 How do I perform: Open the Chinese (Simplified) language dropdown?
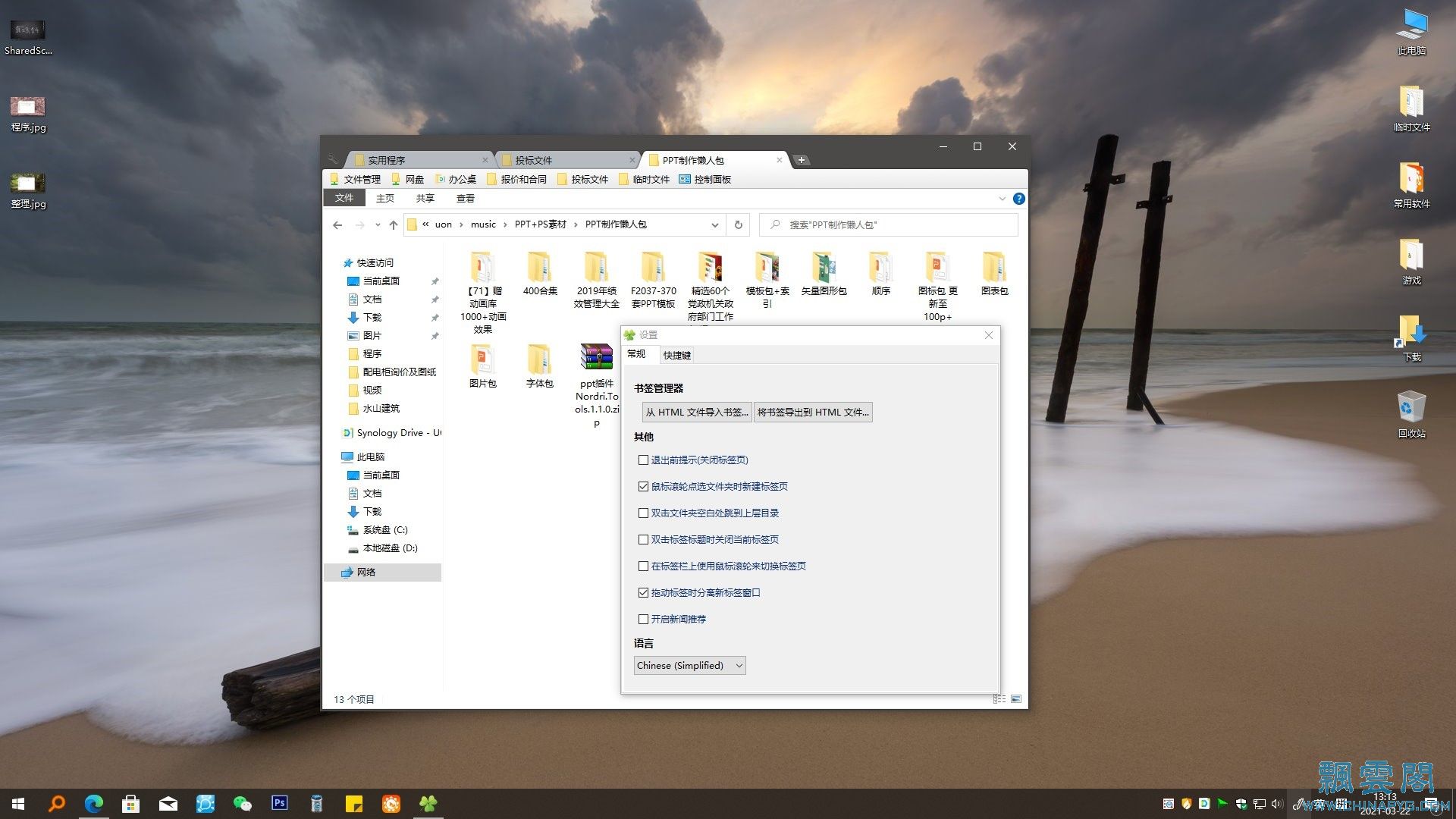689,665
